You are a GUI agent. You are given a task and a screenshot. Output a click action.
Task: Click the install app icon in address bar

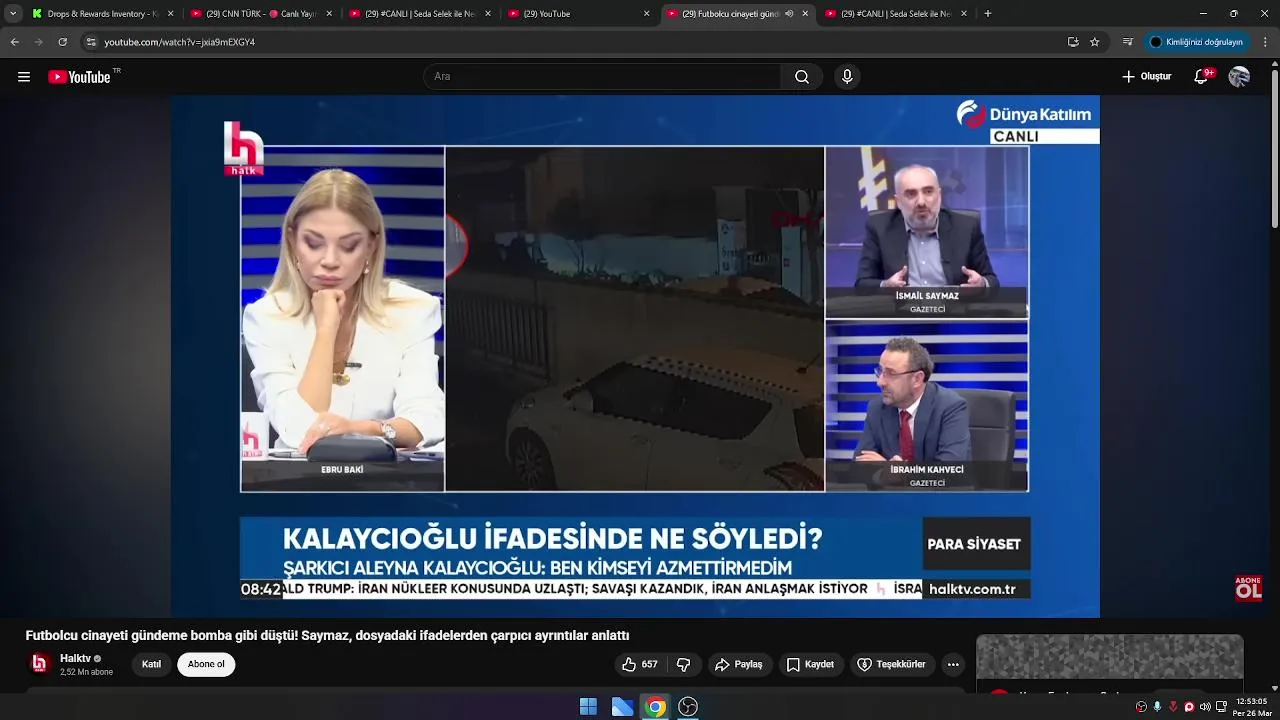point(1073,42)
